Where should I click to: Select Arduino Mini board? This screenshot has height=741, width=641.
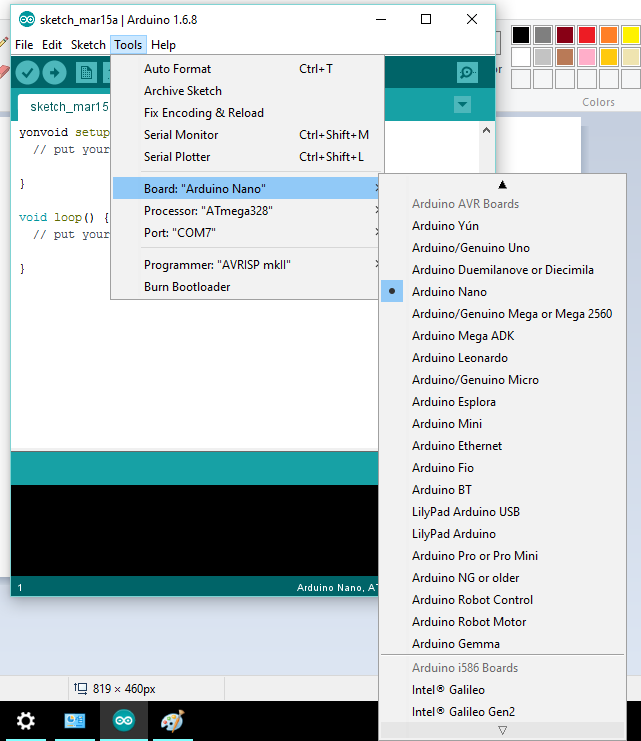coord(502,424)
